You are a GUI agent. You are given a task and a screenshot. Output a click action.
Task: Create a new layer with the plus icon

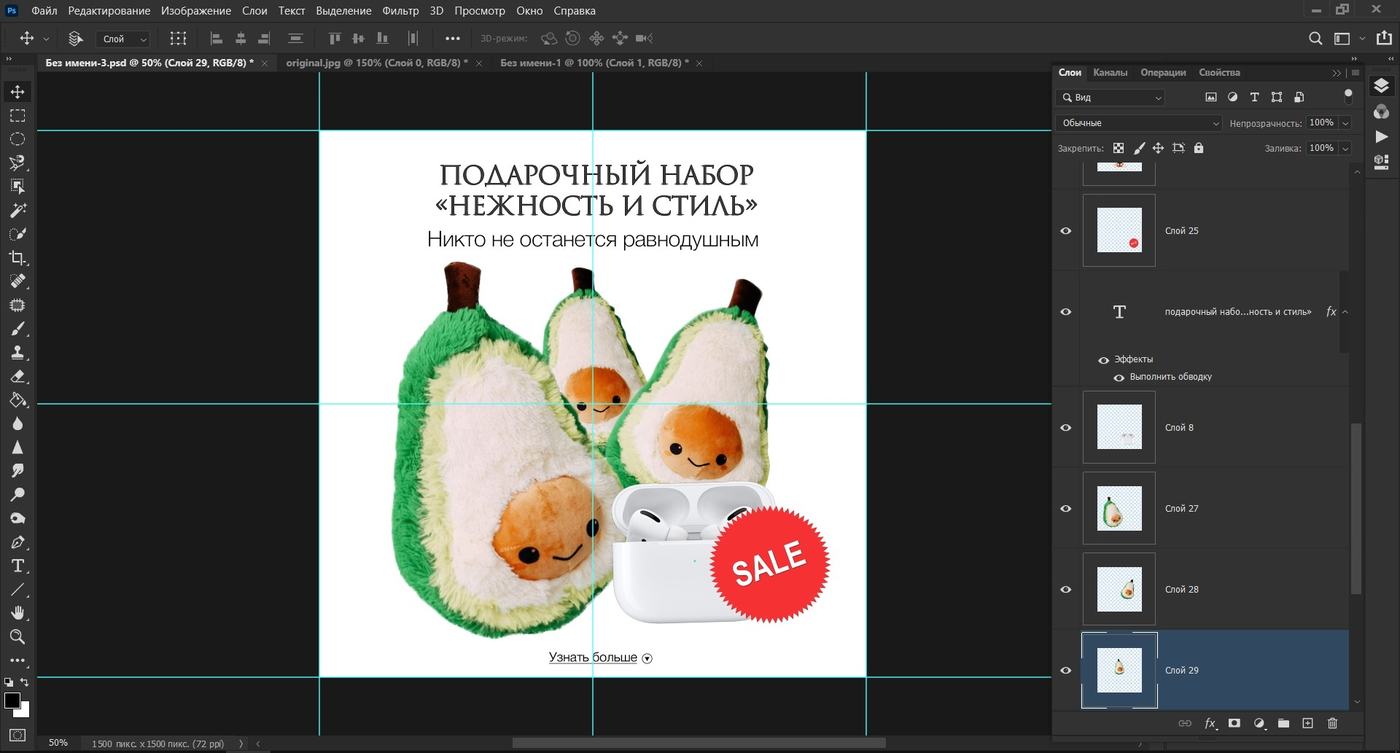tap(1307, 723)
